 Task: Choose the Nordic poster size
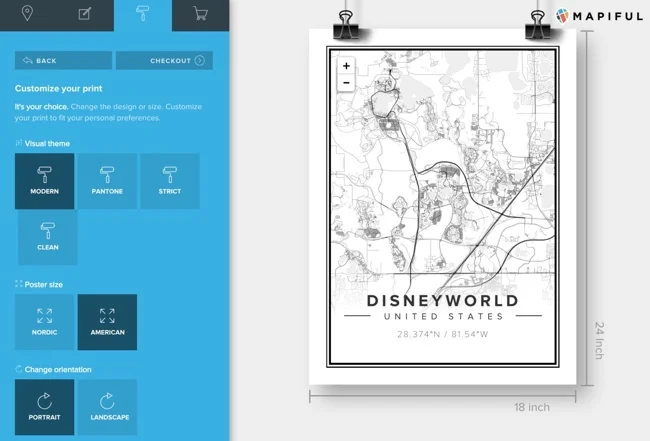[x=45, y=322]
